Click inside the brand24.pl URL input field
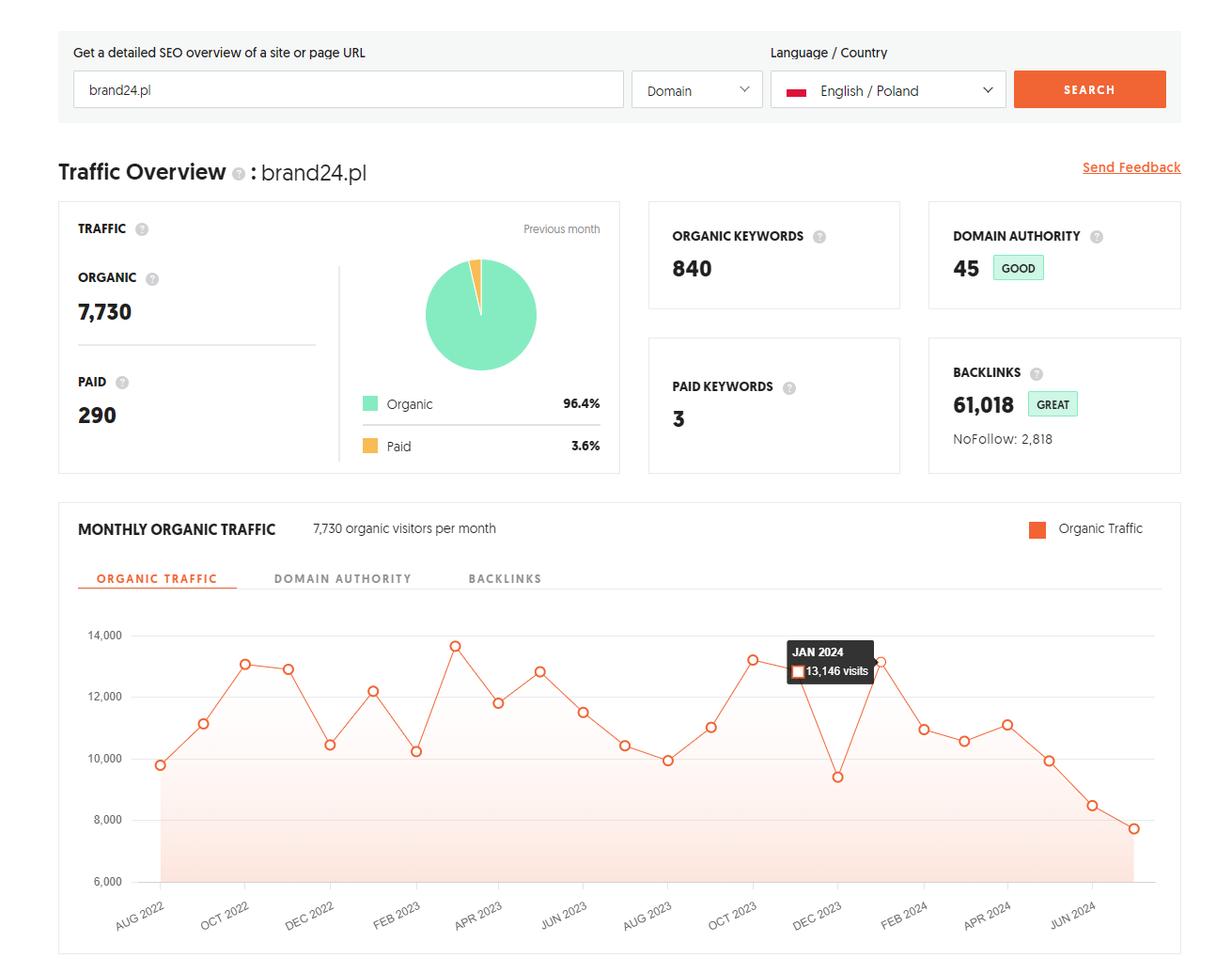The height and width of the screenshot is (974, 1232). pos(348,89)
